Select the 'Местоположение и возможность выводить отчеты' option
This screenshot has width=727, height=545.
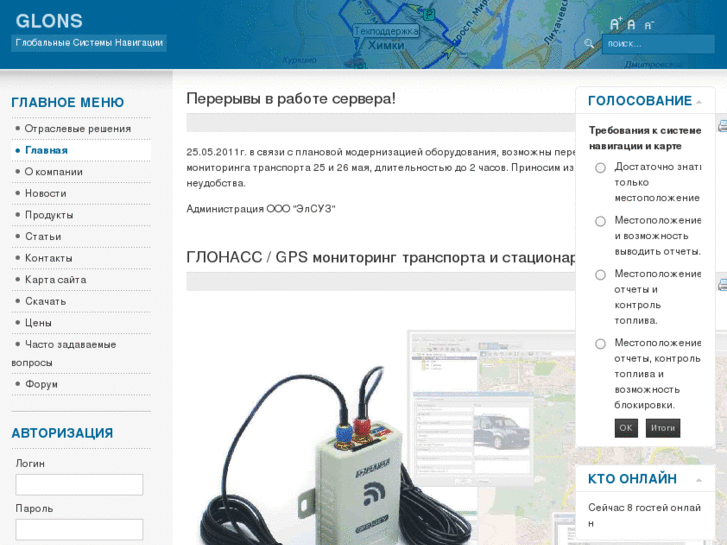[600, 221]
